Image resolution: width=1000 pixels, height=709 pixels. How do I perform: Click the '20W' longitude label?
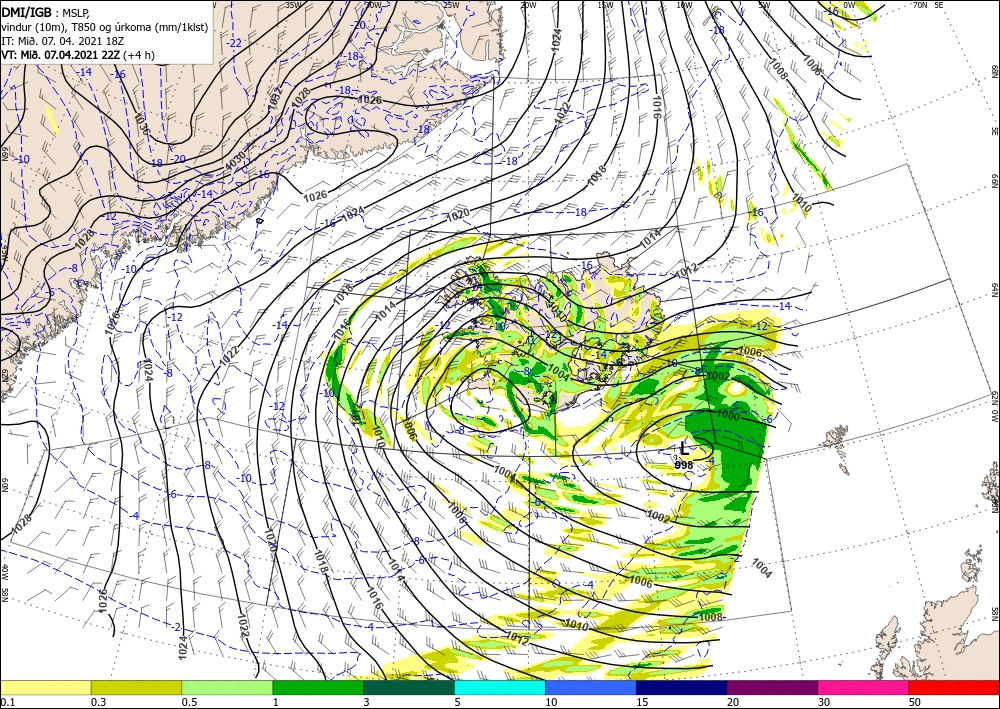[x=528, y=5]
